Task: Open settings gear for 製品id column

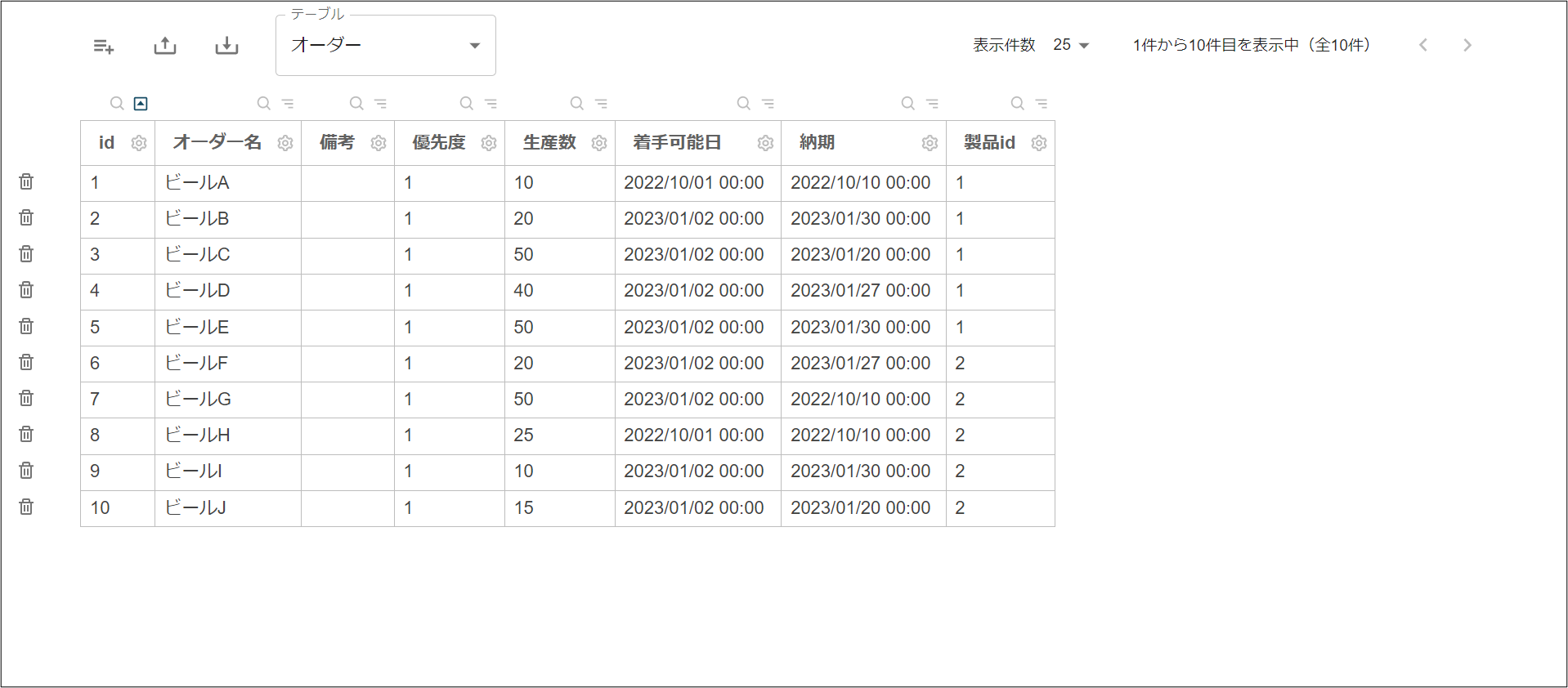Action: [x=1039, y=143]
